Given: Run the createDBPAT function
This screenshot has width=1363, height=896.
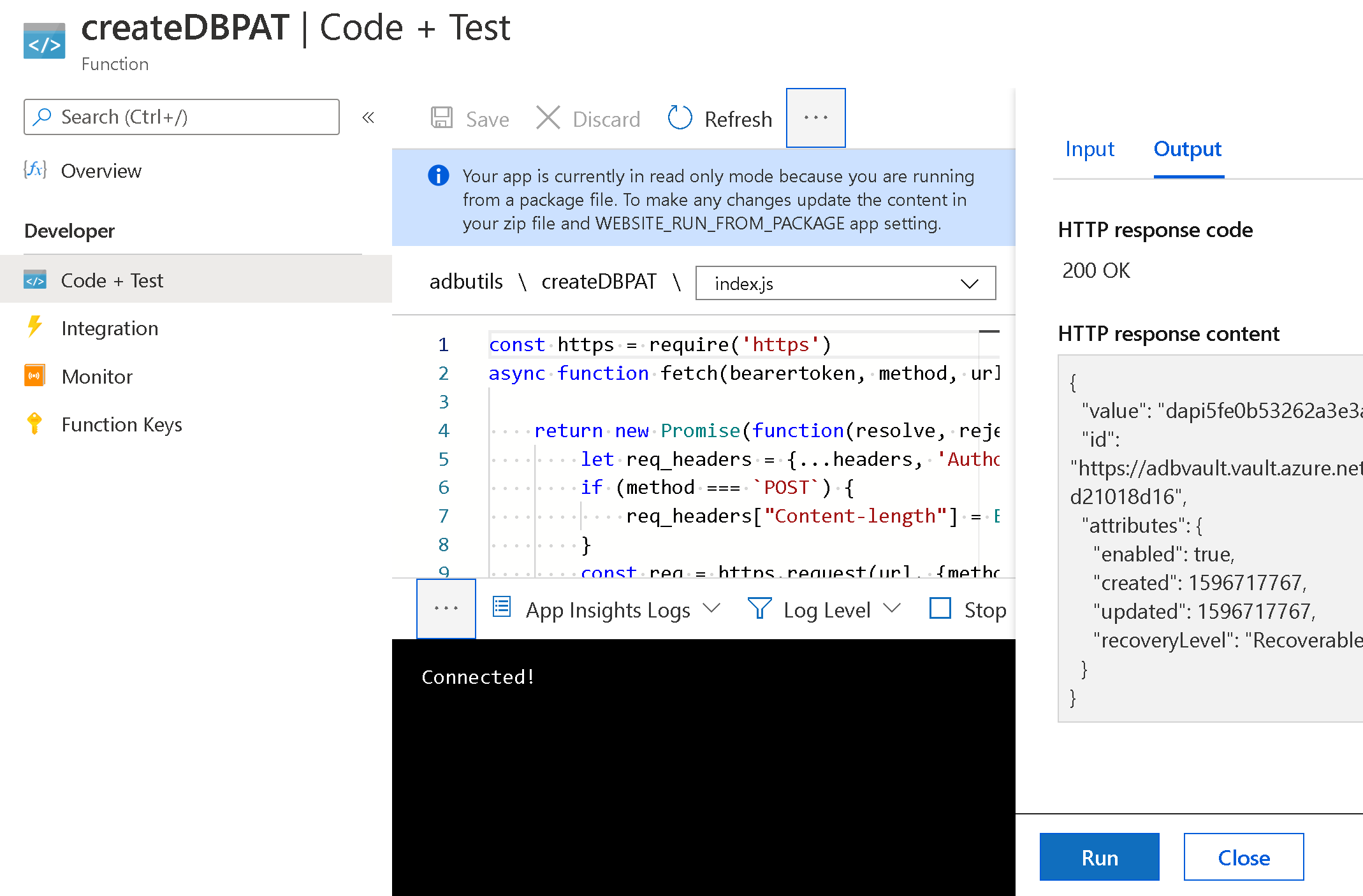Looking at the screenshot, I should pyautogui.click(x=1099, y=856).
